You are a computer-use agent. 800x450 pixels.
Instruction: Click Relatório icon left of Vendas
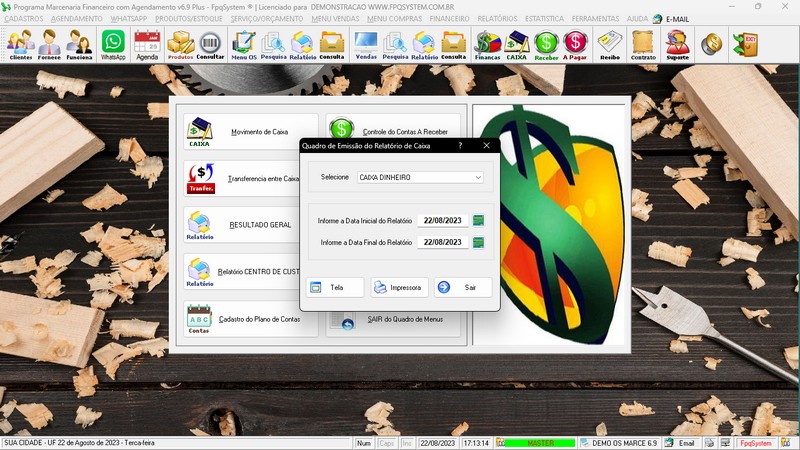point(303,45)
